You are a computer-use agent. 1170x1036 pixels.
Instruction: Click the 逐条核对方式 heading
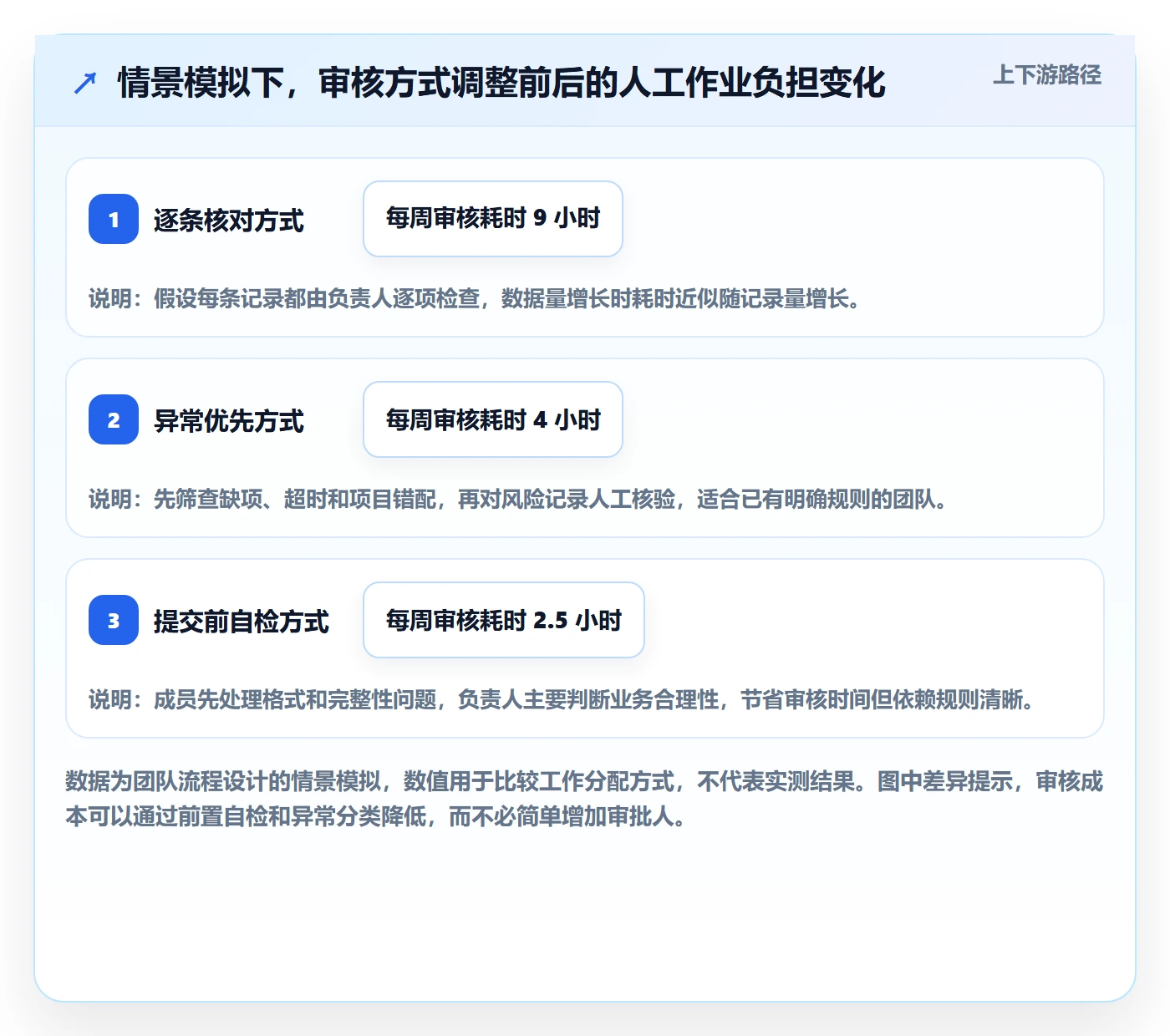tap(228, 221)
